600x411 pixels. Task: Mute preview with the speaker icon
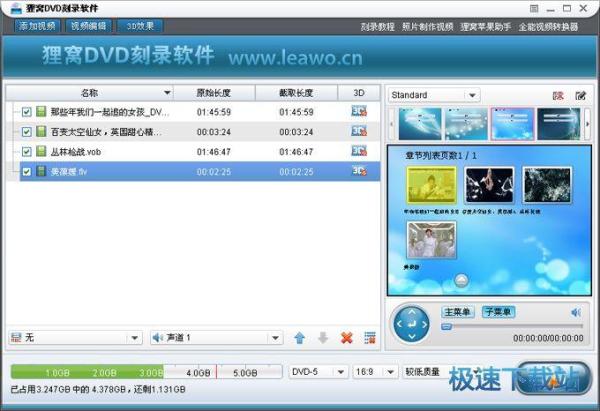coord(576,312)
